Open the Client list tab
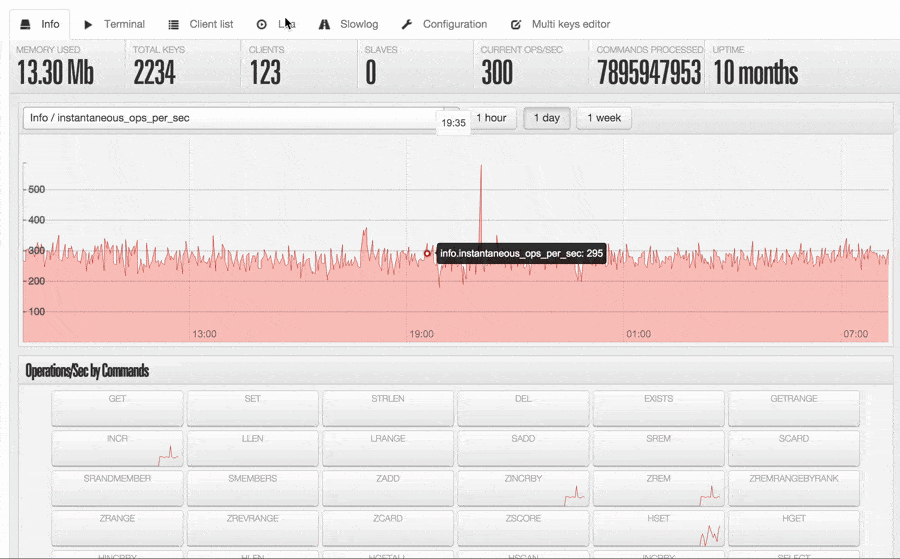900x559 pixels. click(x=201, y=24)
